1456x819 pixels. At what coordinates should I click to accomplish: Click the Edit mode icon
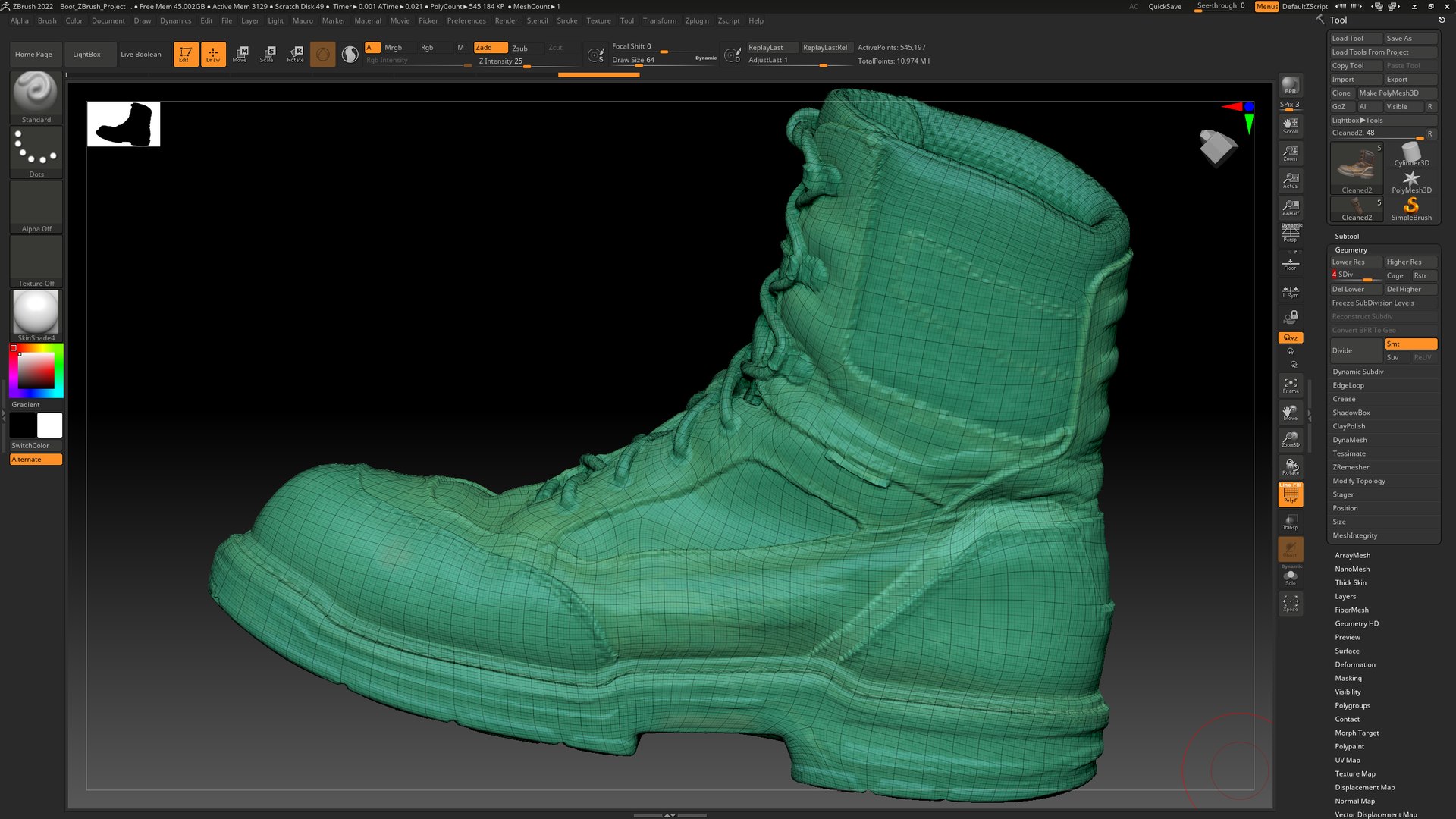186,54
